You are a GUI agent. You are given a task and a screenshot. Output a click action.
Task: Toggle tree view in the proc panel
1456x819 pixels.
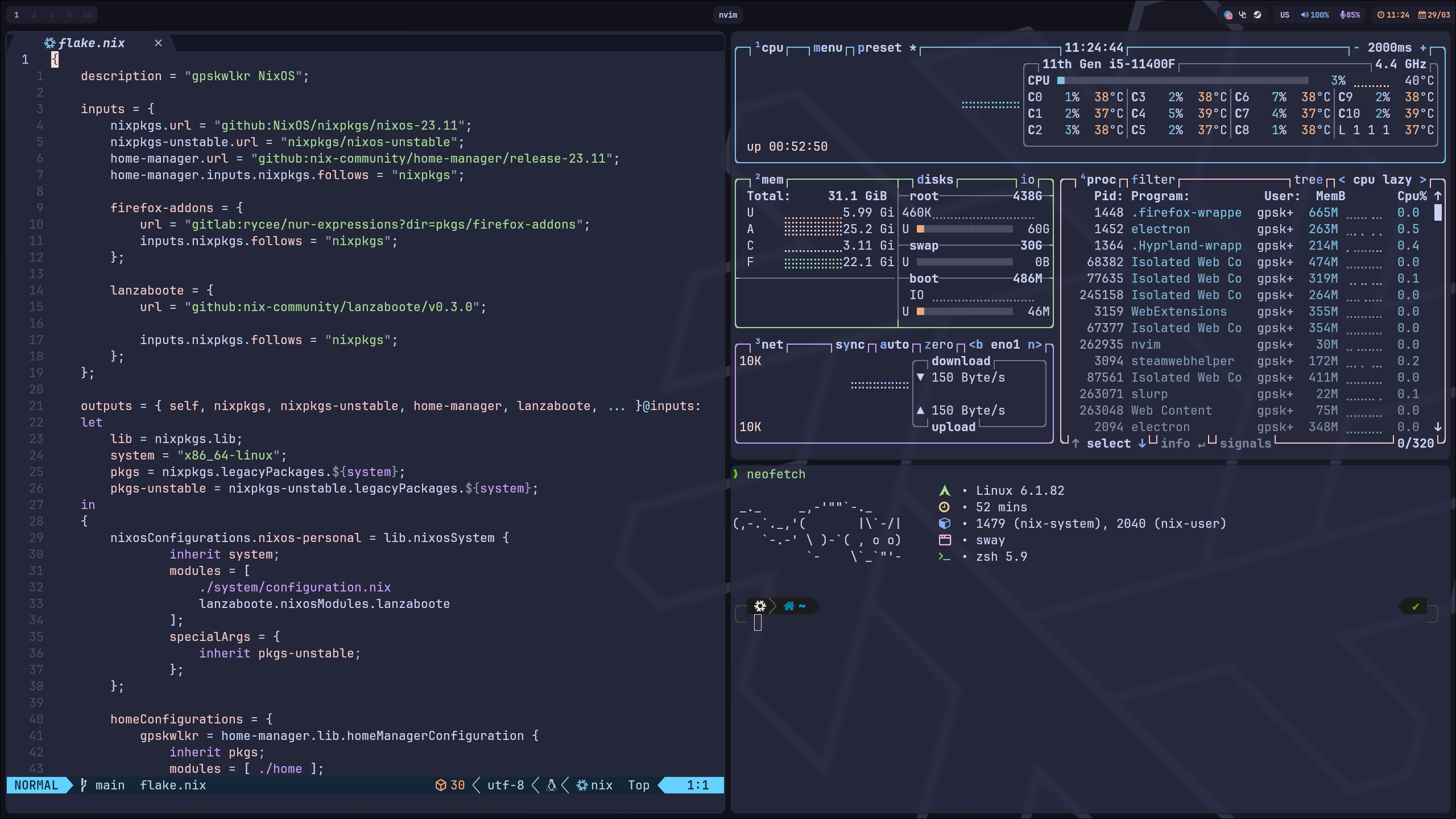point(1308,180)
